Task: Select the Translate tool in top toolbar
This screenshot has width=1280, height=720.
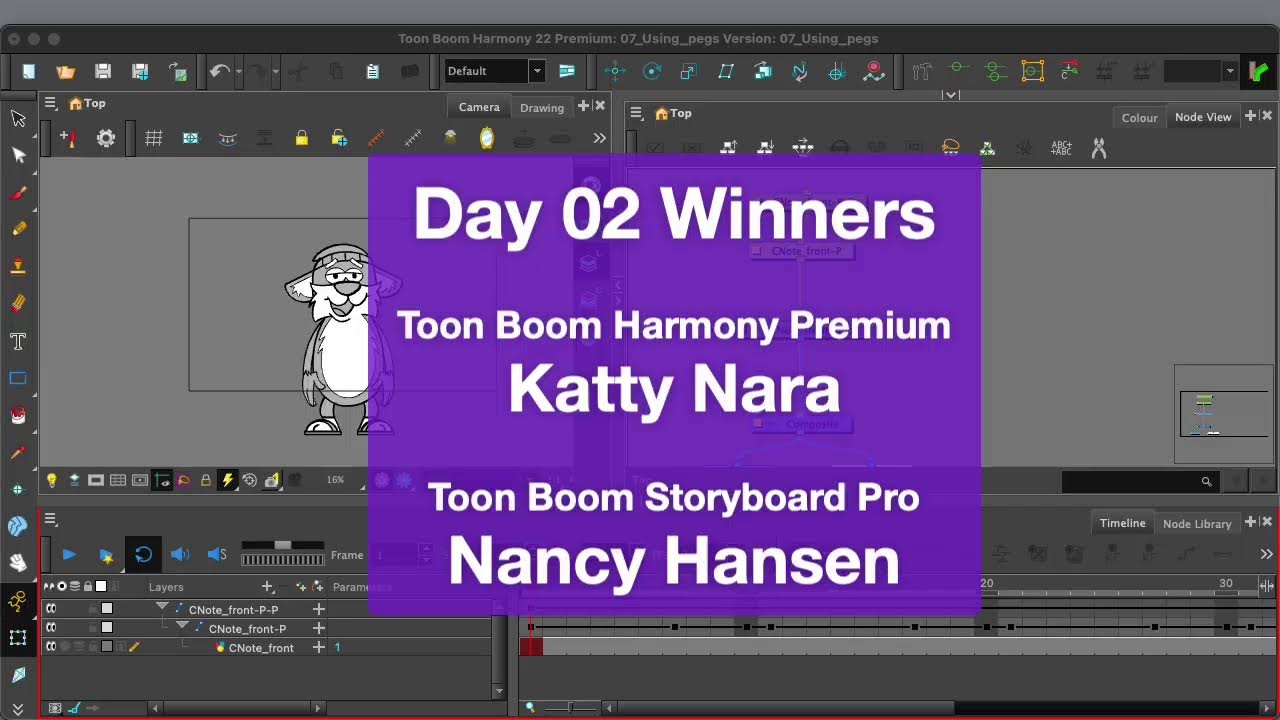Action: click(x=614, y=71)
